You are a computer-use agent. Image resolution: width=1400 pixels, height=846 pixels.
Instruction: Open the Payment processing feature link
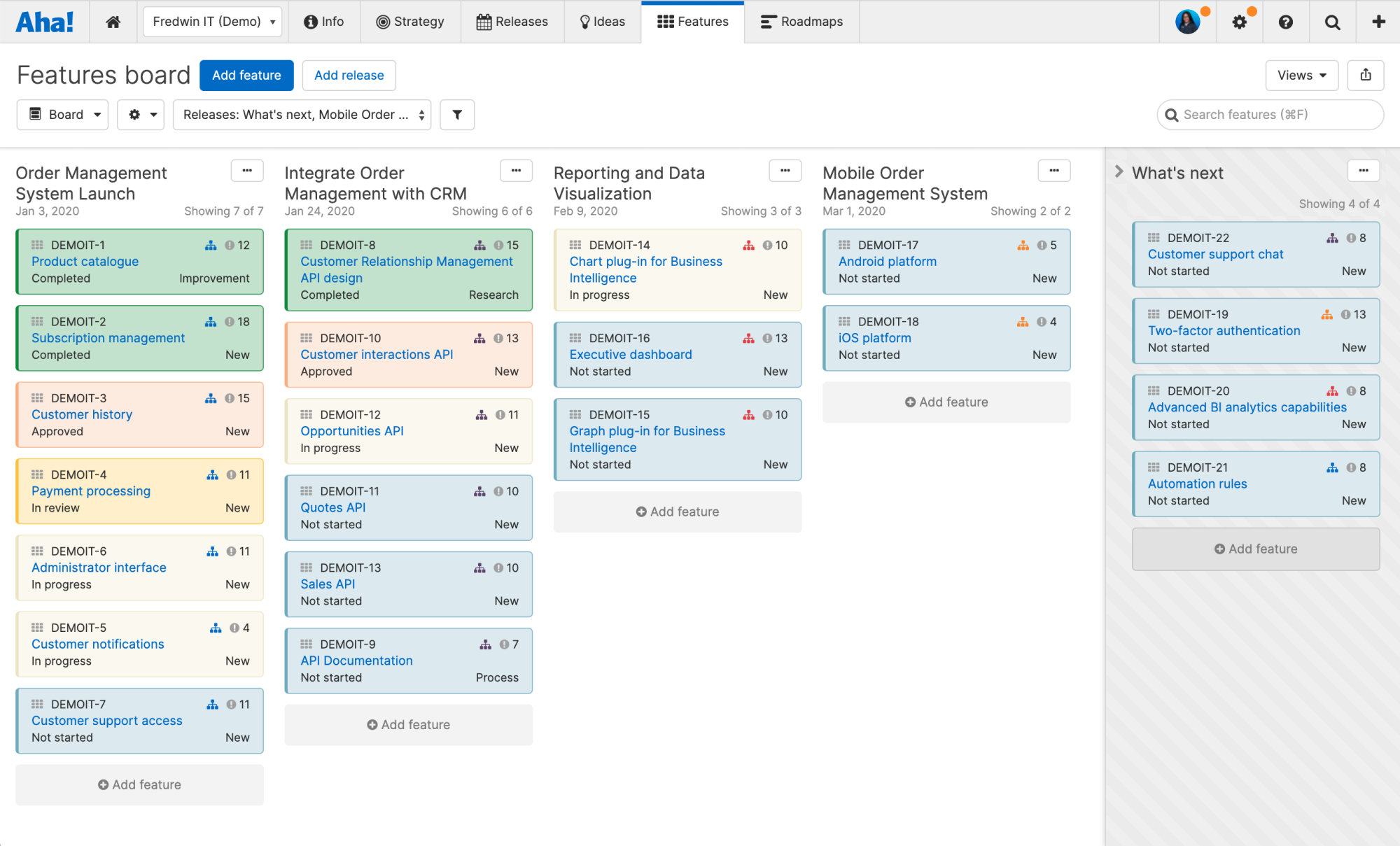pyautogui.click(x=91, y=491)
